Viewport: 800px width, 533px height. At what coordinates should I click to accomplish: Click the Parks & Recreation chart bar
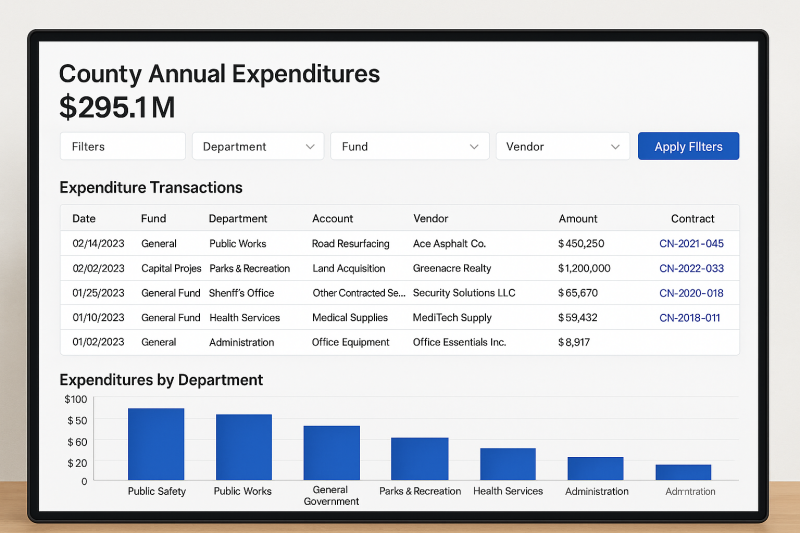point(419,459)
